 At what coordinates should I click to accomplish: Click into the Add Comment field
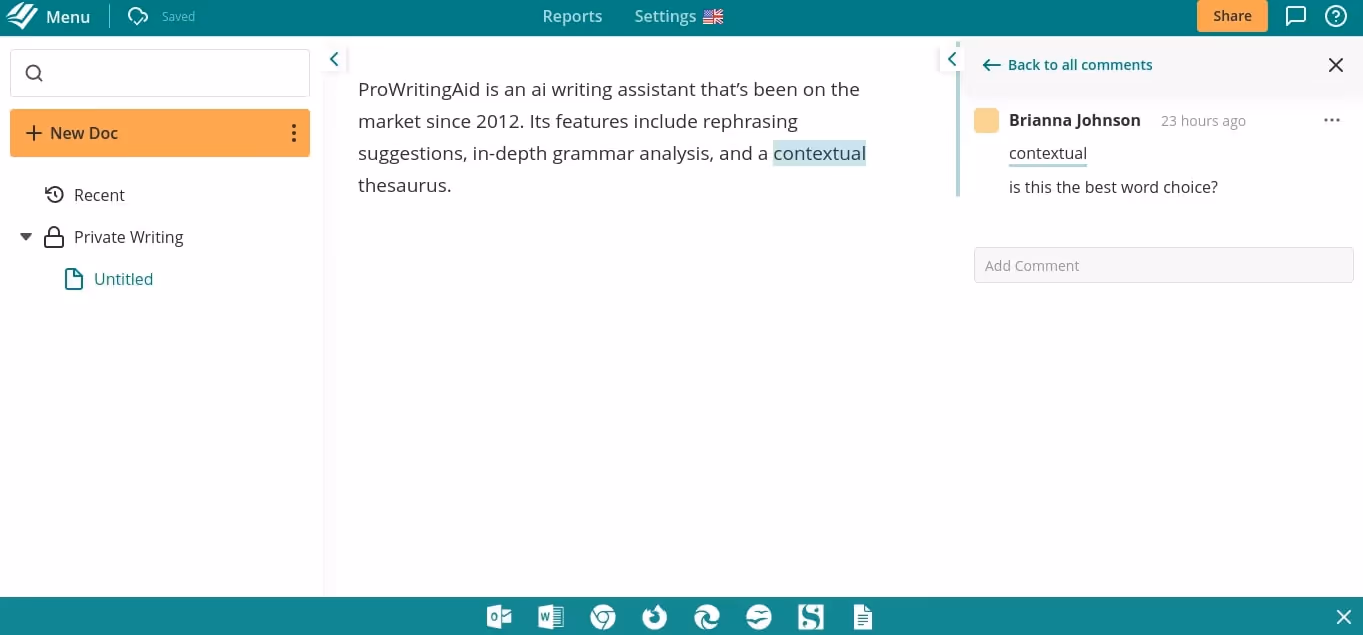1164,265
